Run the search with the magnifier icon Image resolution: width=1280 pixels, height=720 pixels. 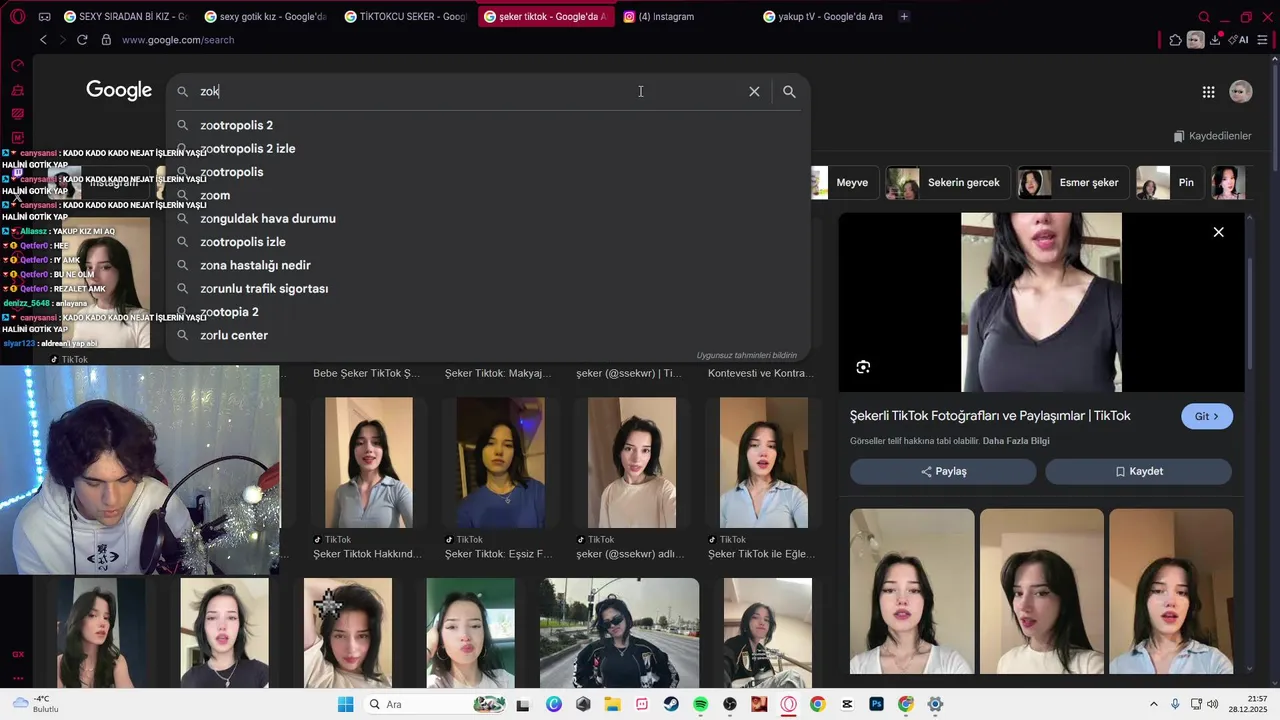click(x=789, y=91)
